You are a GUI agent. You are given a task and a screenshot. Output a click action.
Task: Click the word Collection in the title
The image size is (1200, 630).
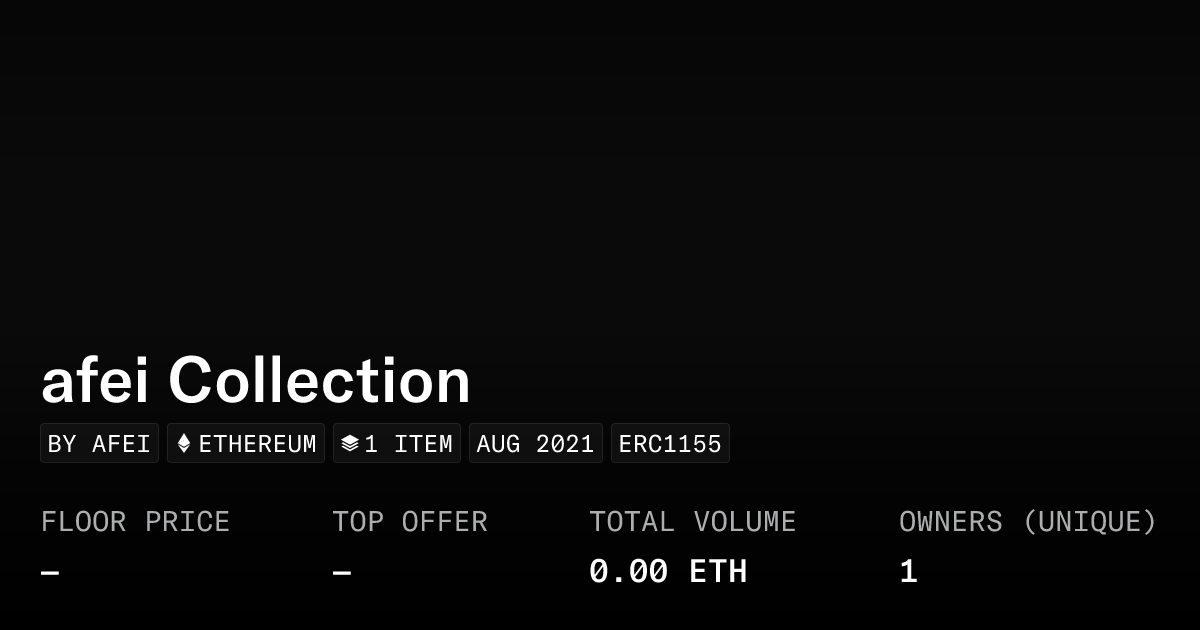[319, 381]
